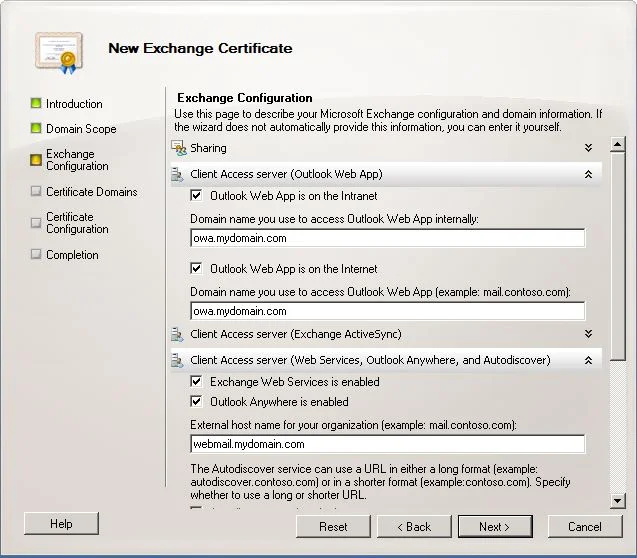Uncheck Outlook Web App is on the Intranet
This screenshot has height=558, width=637.
pyautogui.click(x=196, y=195)
